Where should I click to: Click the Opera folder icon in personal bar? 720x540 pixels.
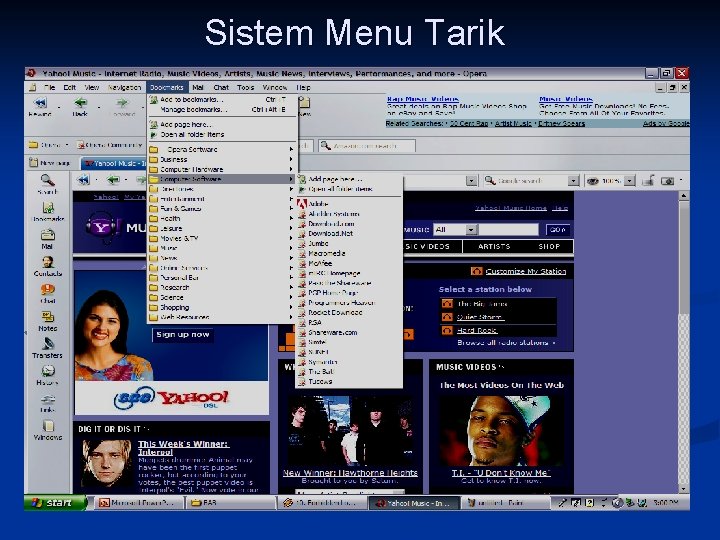[x=33, y=145]
